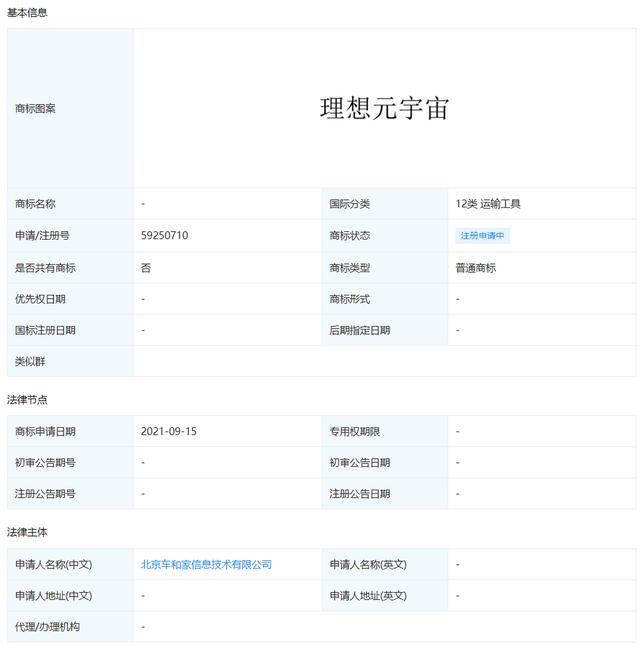The image size is (640, 646).
Task: Click the 法律节点 section heading
Action: point(27,400)
